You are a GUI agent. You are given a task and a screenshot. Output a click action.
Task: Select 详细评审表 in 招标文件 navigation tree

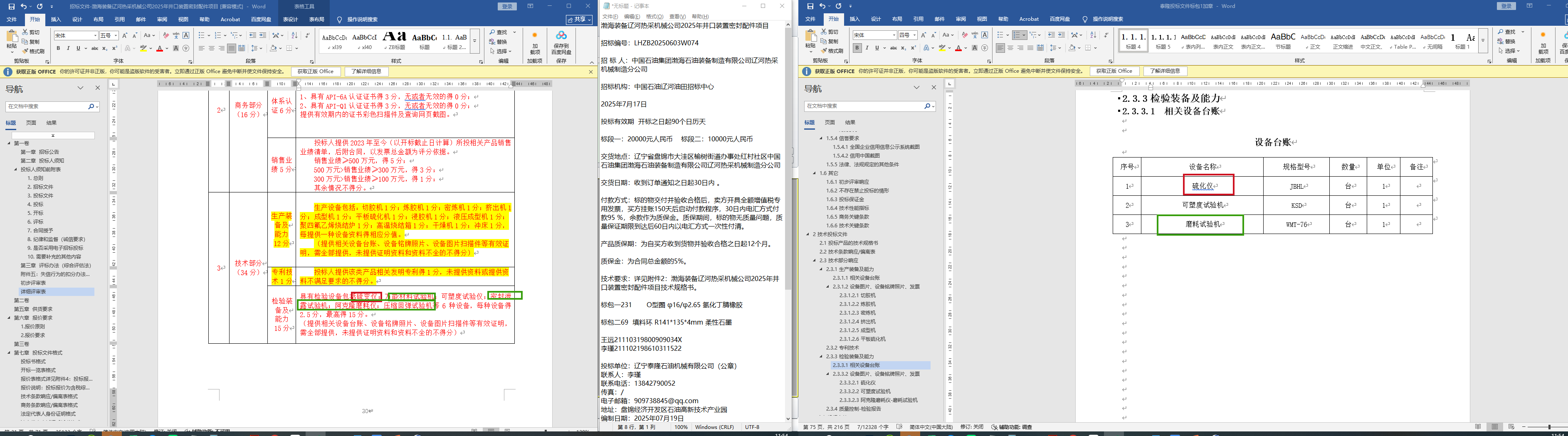[34, 292]
